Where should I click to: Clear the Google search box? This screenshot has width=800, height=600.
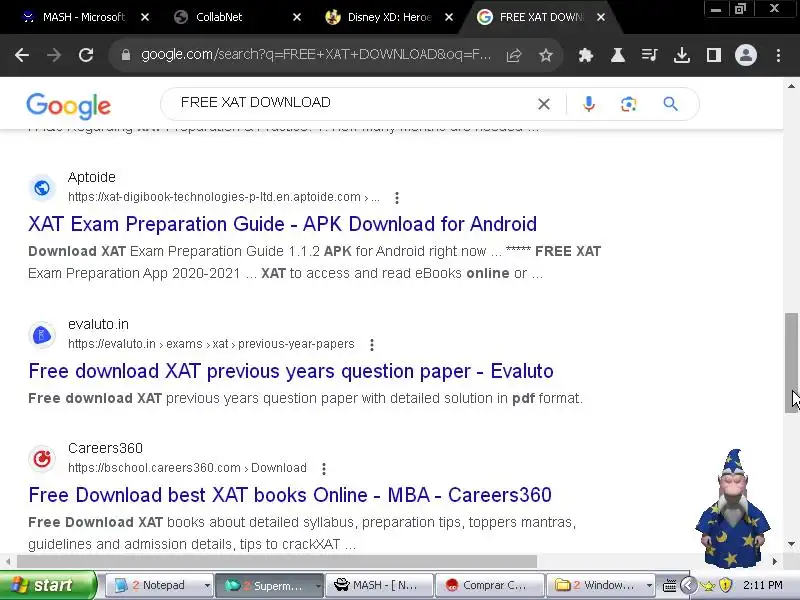544,104
